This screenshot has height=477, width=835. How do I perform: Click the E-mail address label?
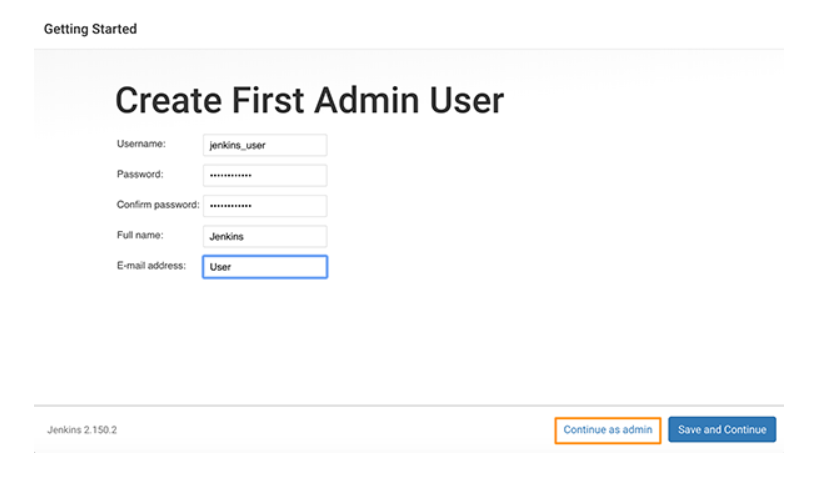[151, 265]
